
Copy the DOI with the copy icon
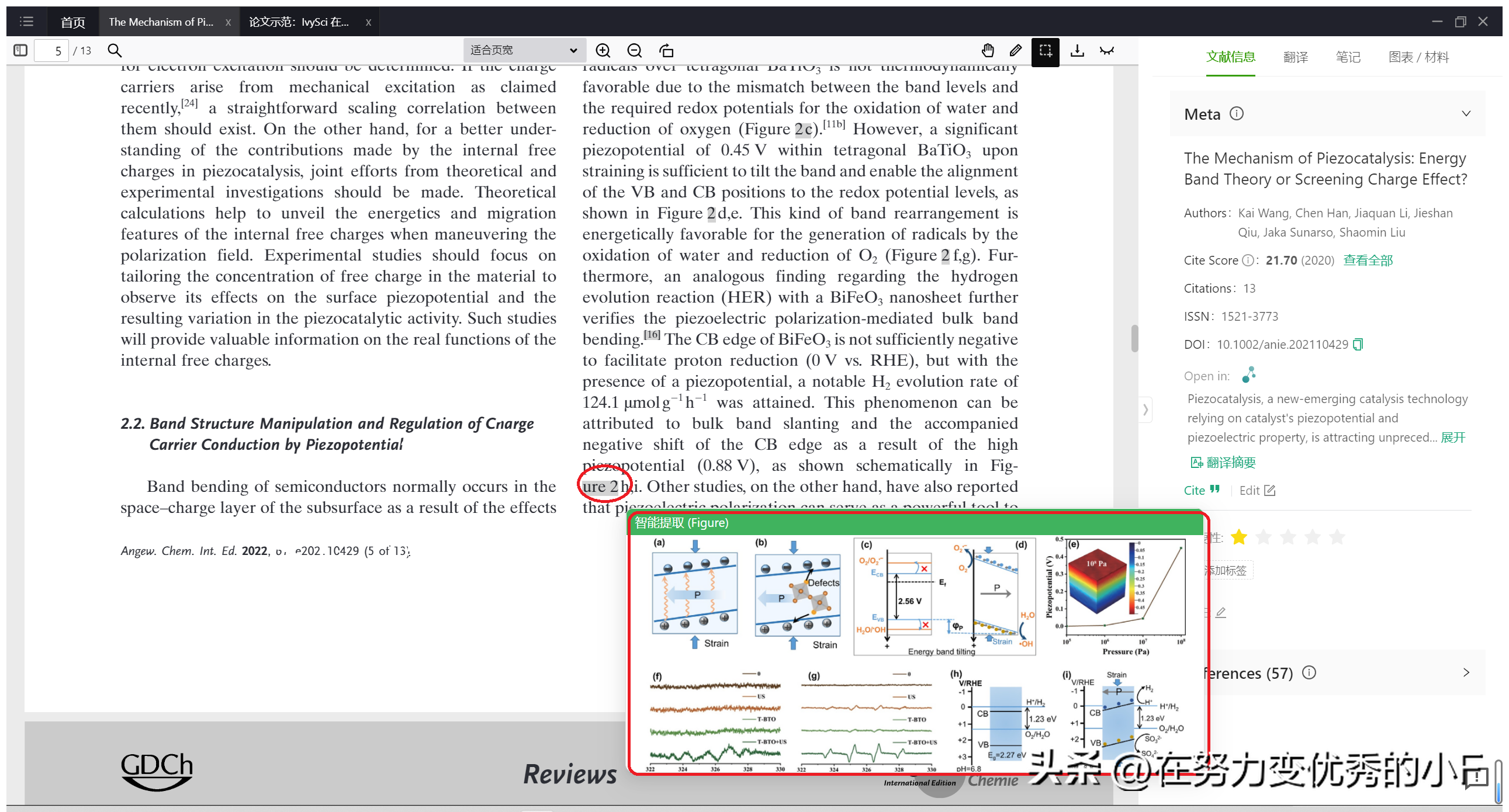pos(1358,344)
